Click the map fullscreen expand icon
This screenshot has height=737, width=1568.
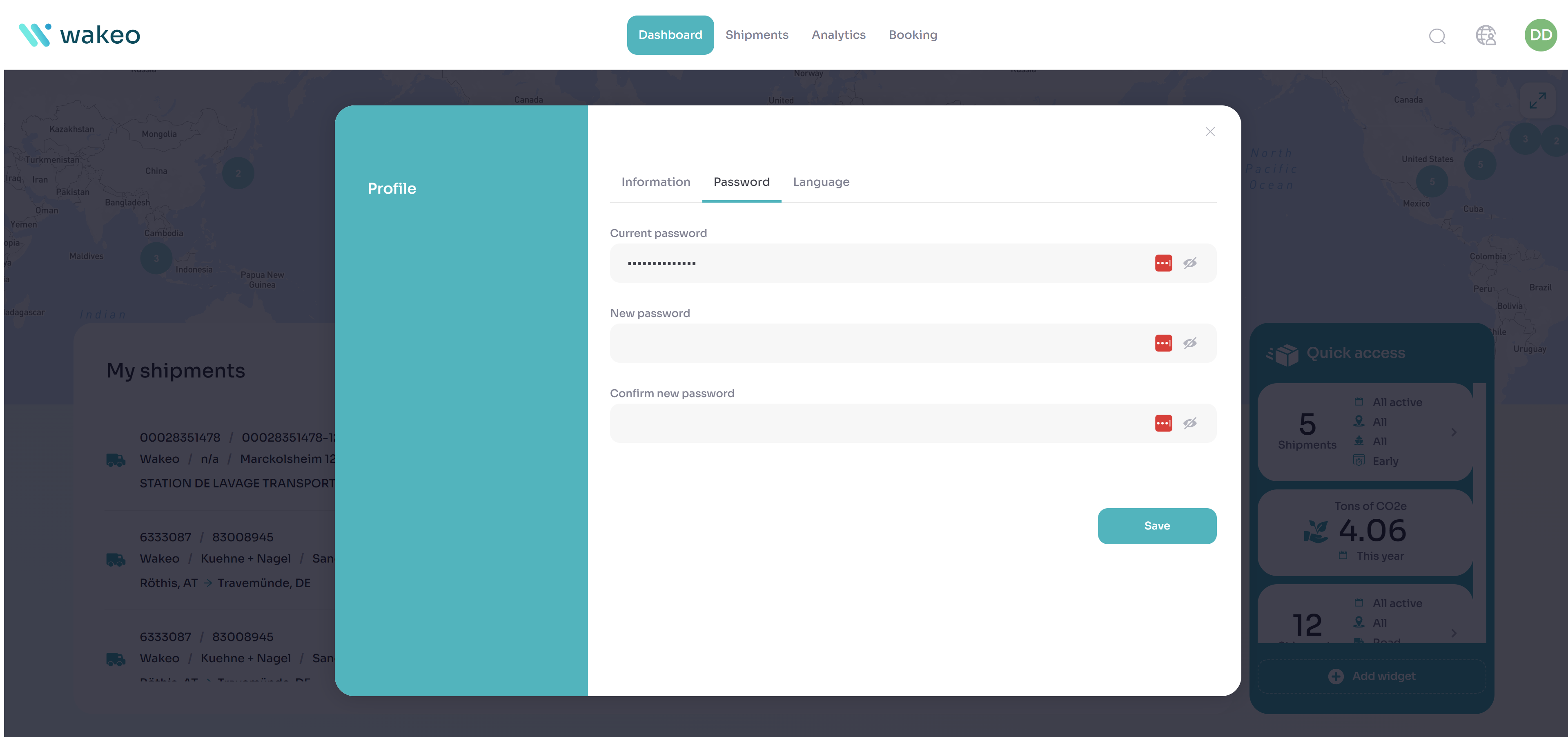1537,100
